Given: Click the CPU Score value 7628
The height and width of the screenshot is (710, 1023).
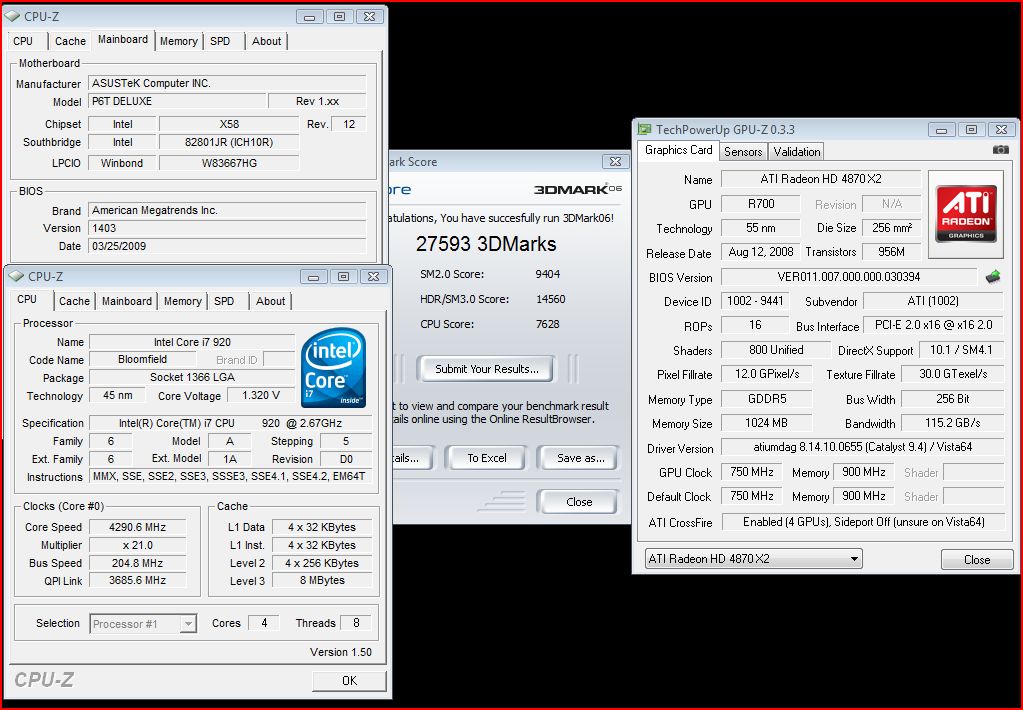Looking at the screenshot, I should tap(547, 324).
